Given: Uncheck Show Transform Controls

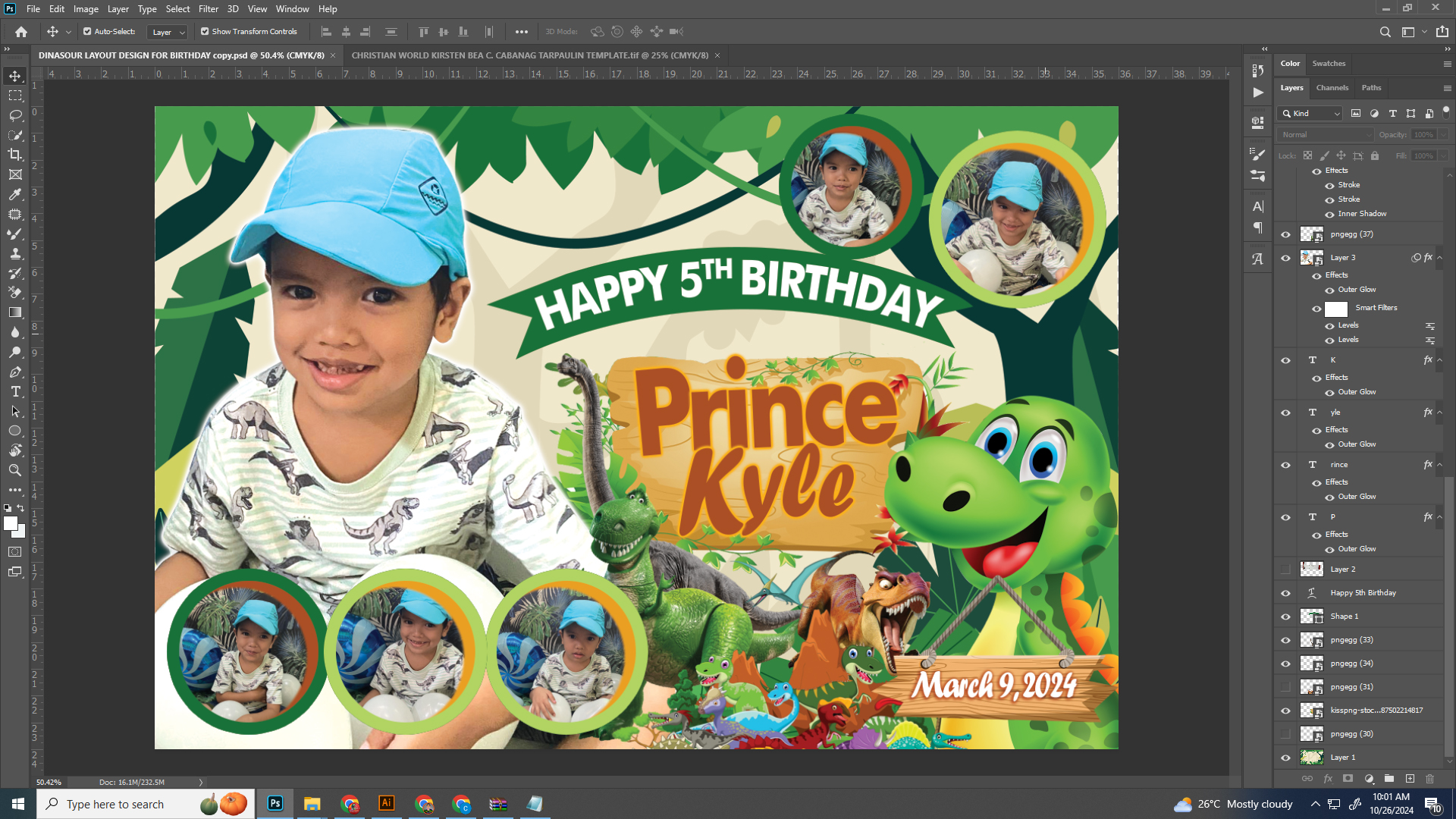Looking at the screenshot, I should click(205, 32).
